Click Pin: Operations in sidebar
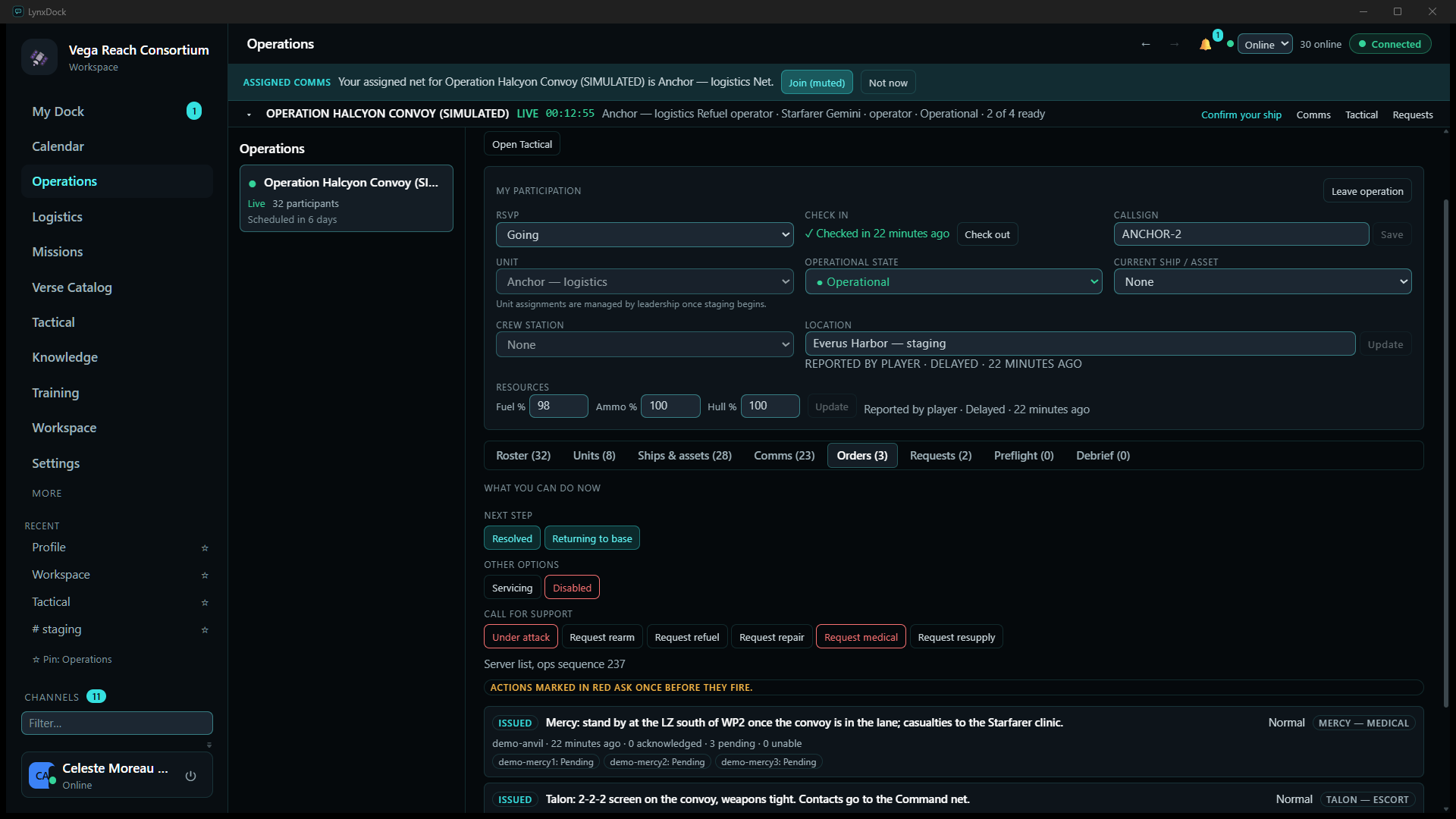The image size is (1456, 819). click(x=72, y=660)
